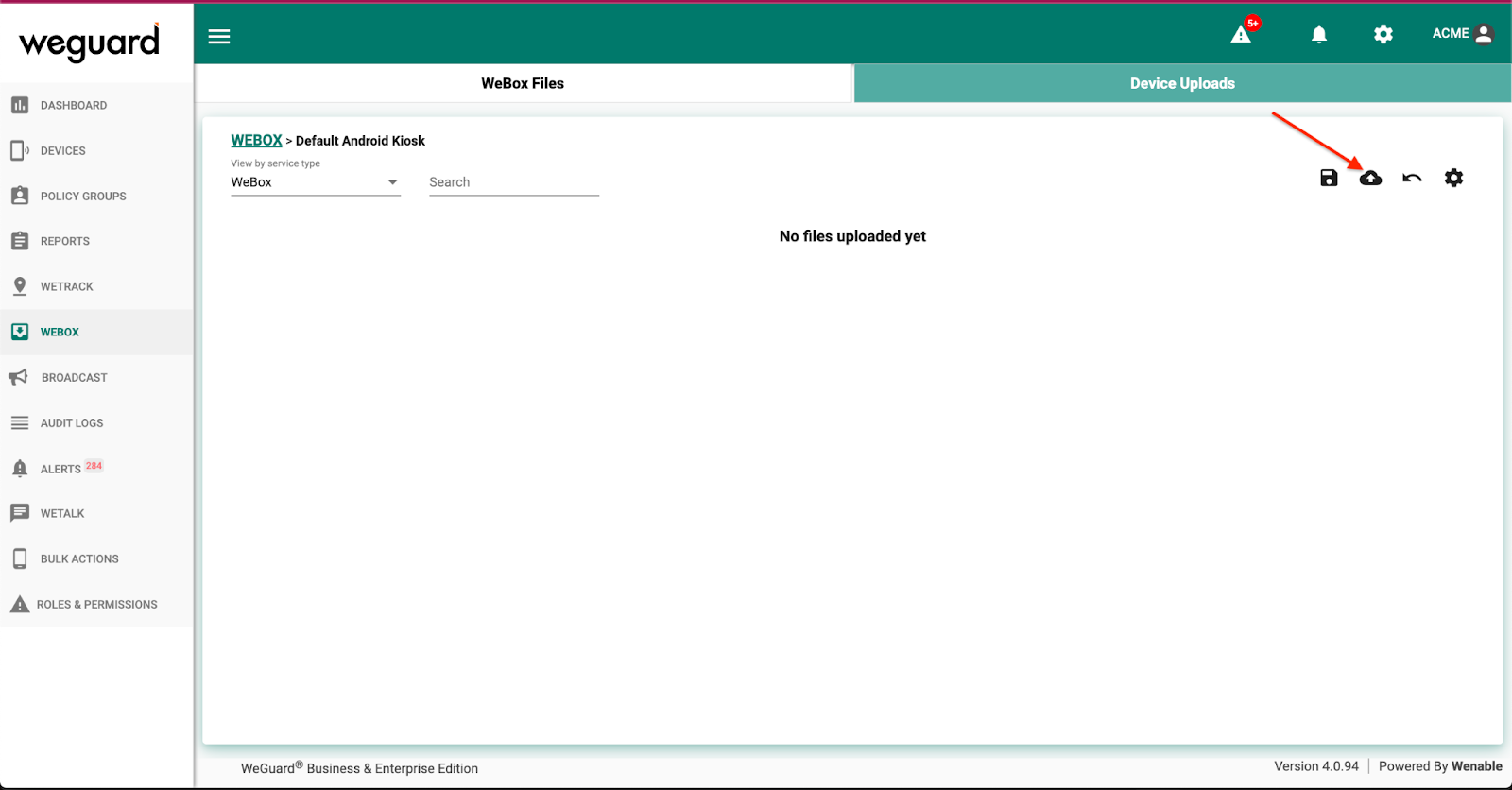Open Devices in sidebar
Image resolution: width=1512 pixels, height=790 pixels.
[96, 150]
